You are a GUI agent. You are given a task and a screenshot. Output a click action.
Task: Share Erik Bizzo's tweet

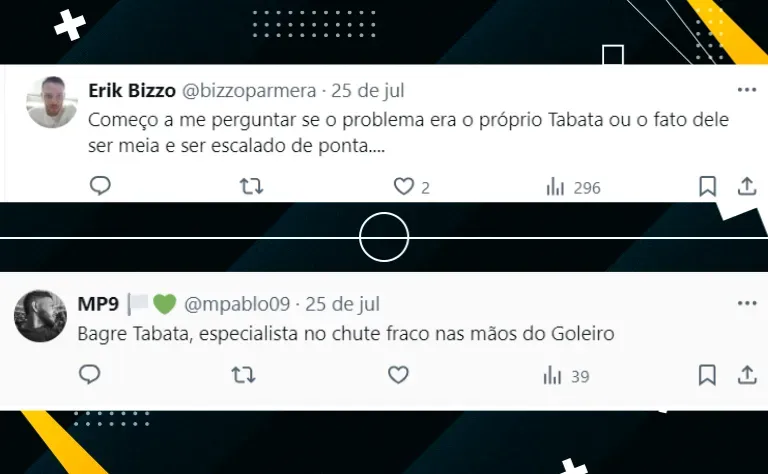tap(747, 186)
